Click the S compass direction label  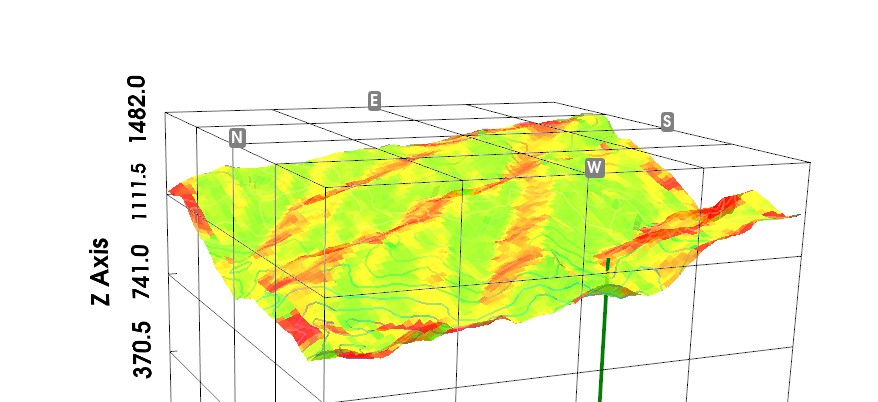(x=667, y=121)
